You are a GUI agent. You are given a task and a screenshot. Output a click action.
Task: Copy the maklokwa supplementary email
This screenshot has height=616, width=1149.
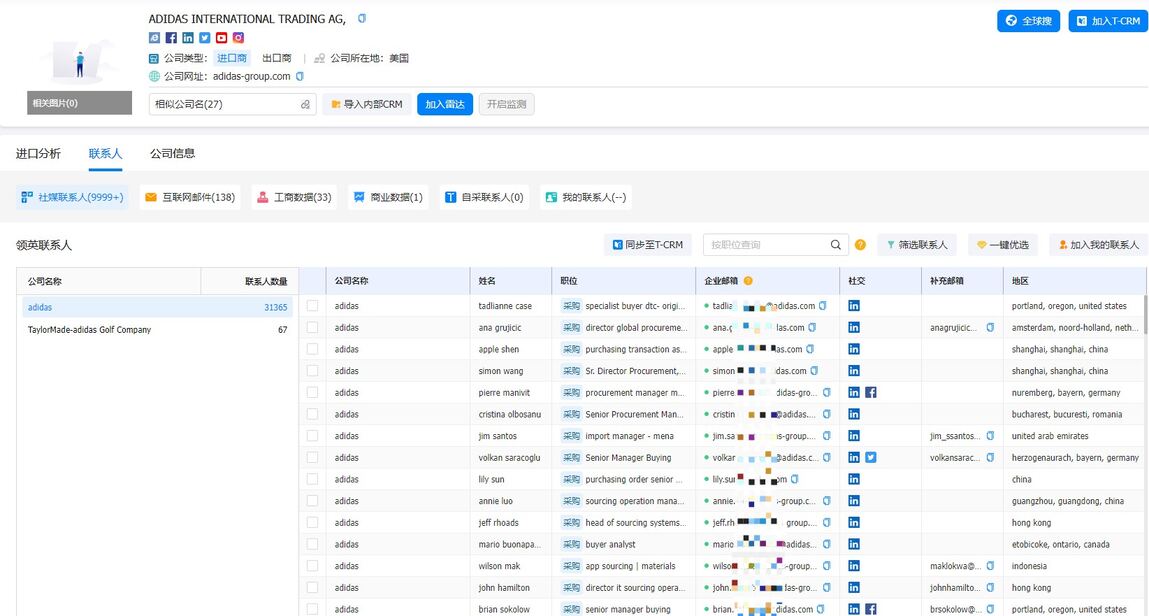tap(990, 565)
